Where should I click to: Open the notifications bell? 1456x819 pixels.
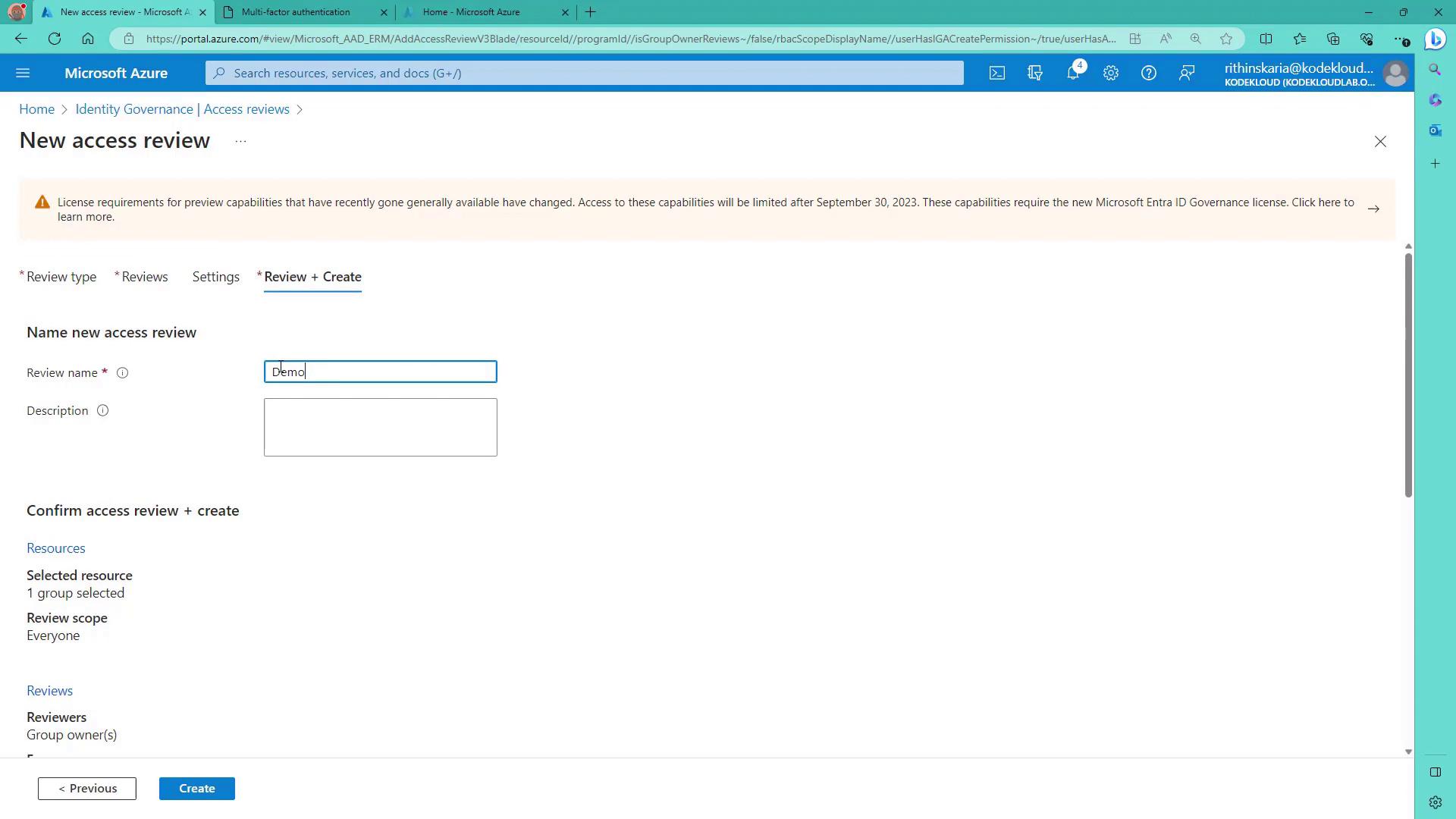(1073, 73)
